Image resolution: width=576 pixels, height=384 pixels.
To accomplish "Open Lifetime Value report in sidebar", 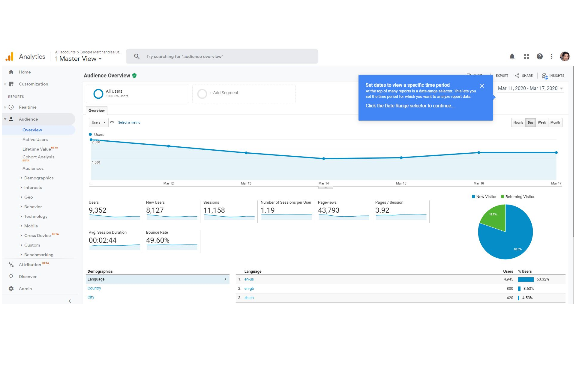I will click(37, 149).
